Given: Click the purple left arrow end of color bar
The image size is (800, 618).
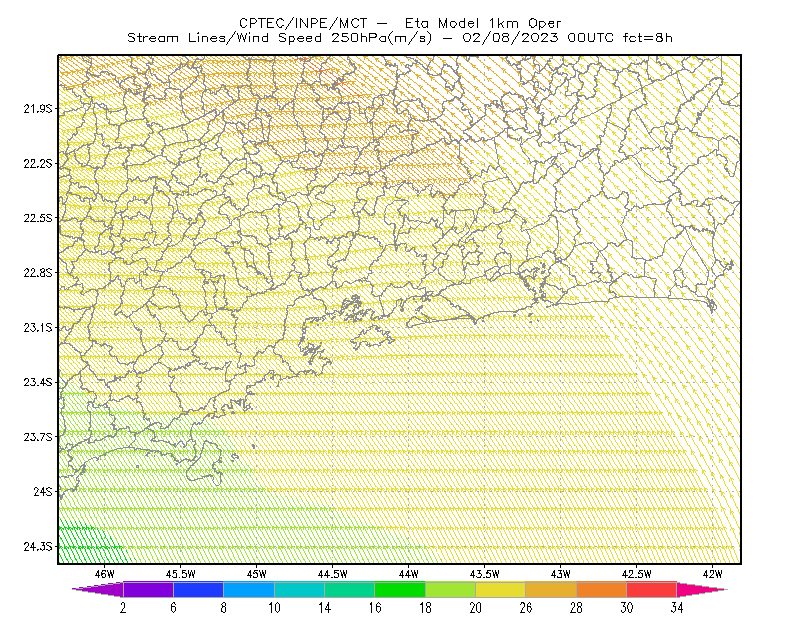Looking at the screenshot, I should tap(98, 589).
